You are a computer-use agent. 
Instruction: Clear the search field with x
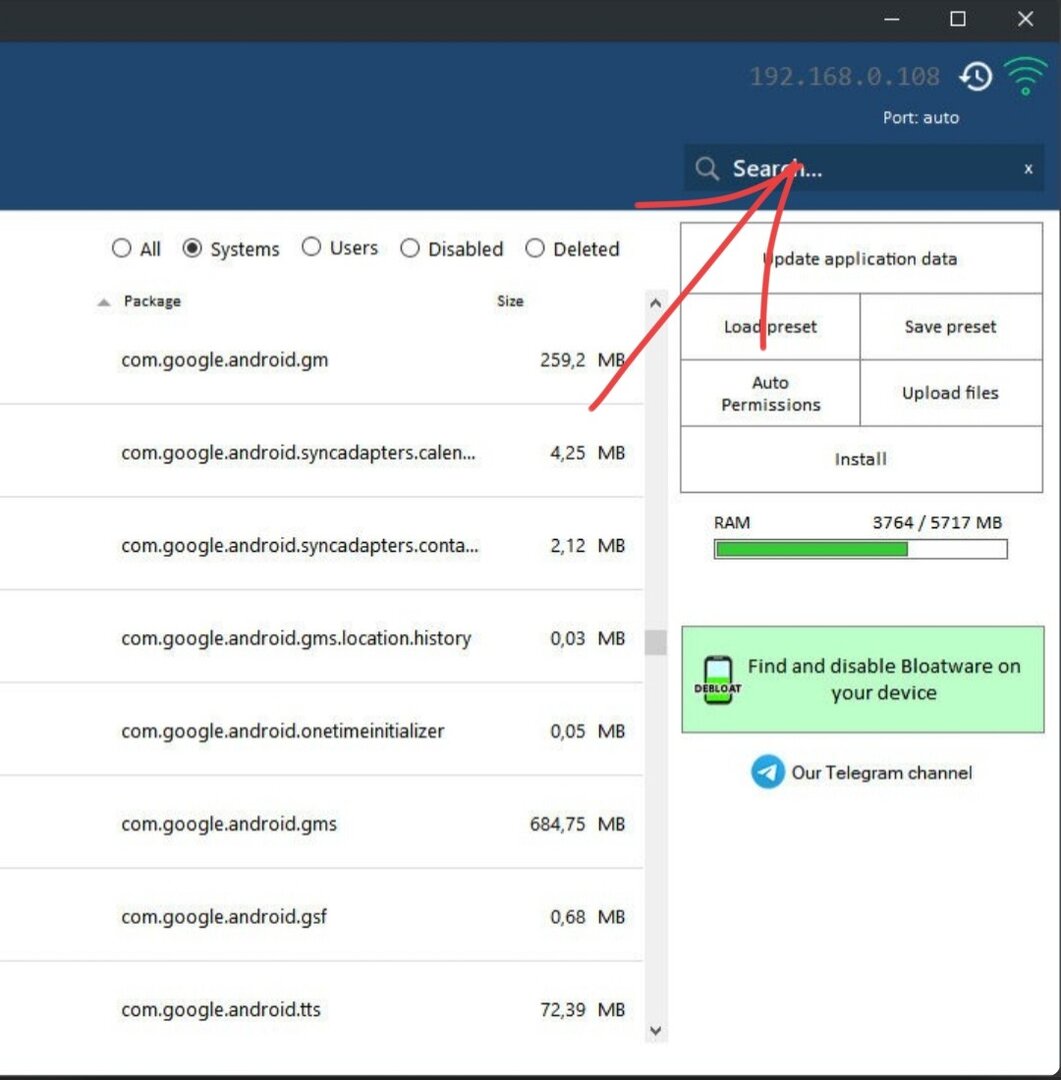click(1027, 169)
